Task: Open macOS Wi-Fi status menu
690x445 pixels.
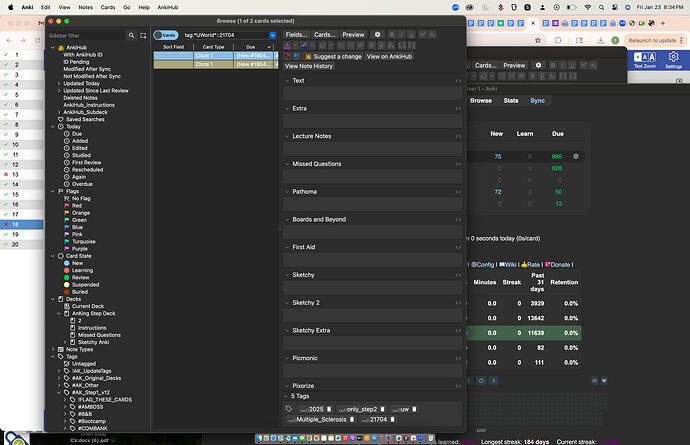Action: pos(587,7)
